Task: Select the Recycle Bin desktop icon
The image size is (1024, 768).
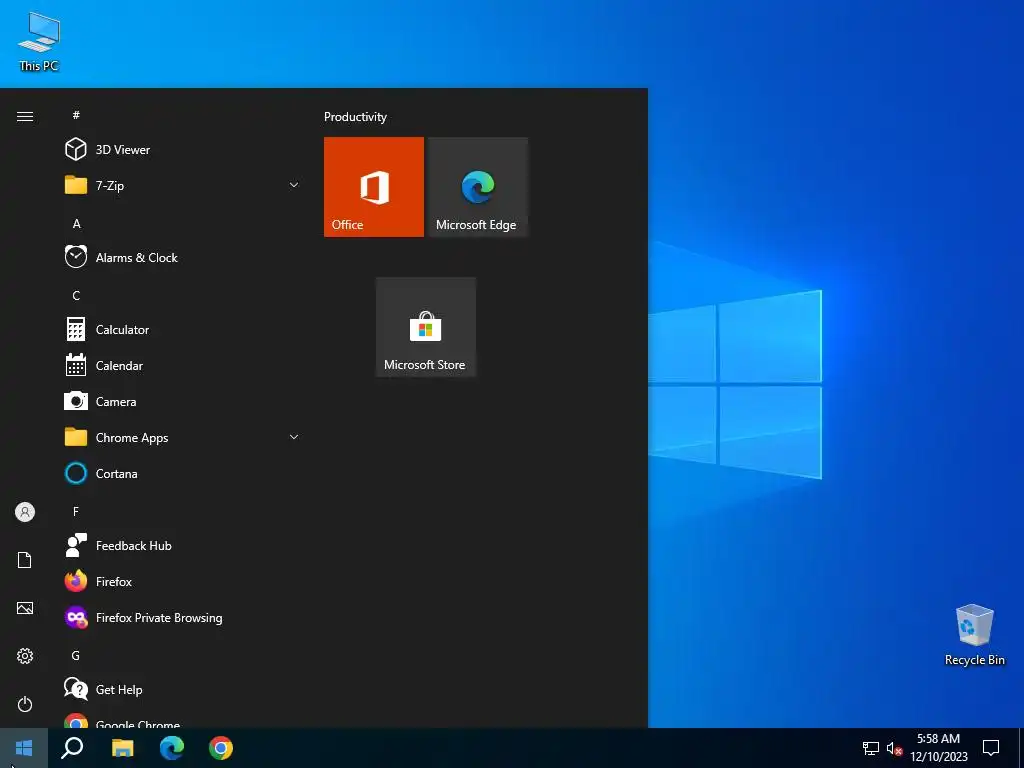Action: [x=974, y=635]
